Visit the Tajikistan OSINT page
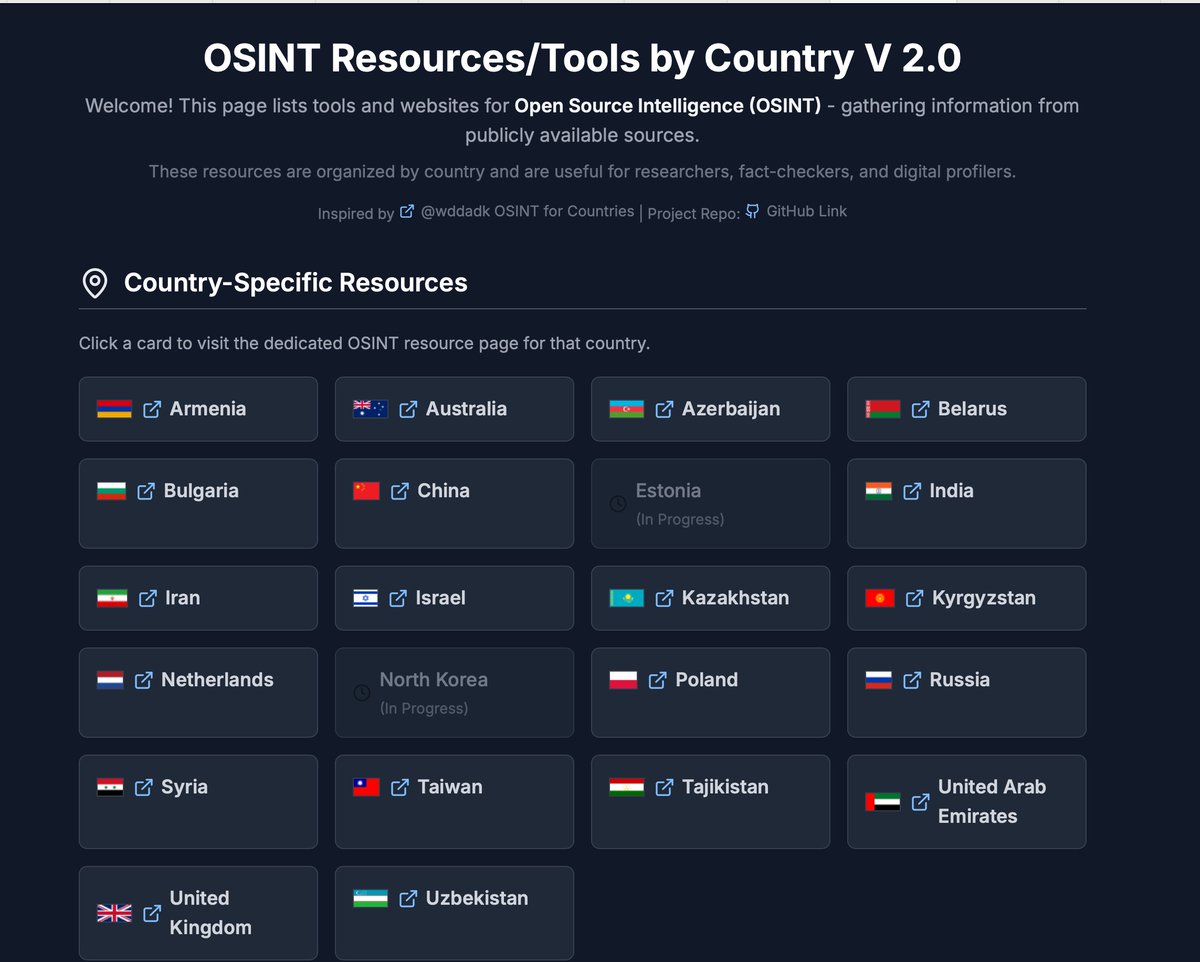 710,802
